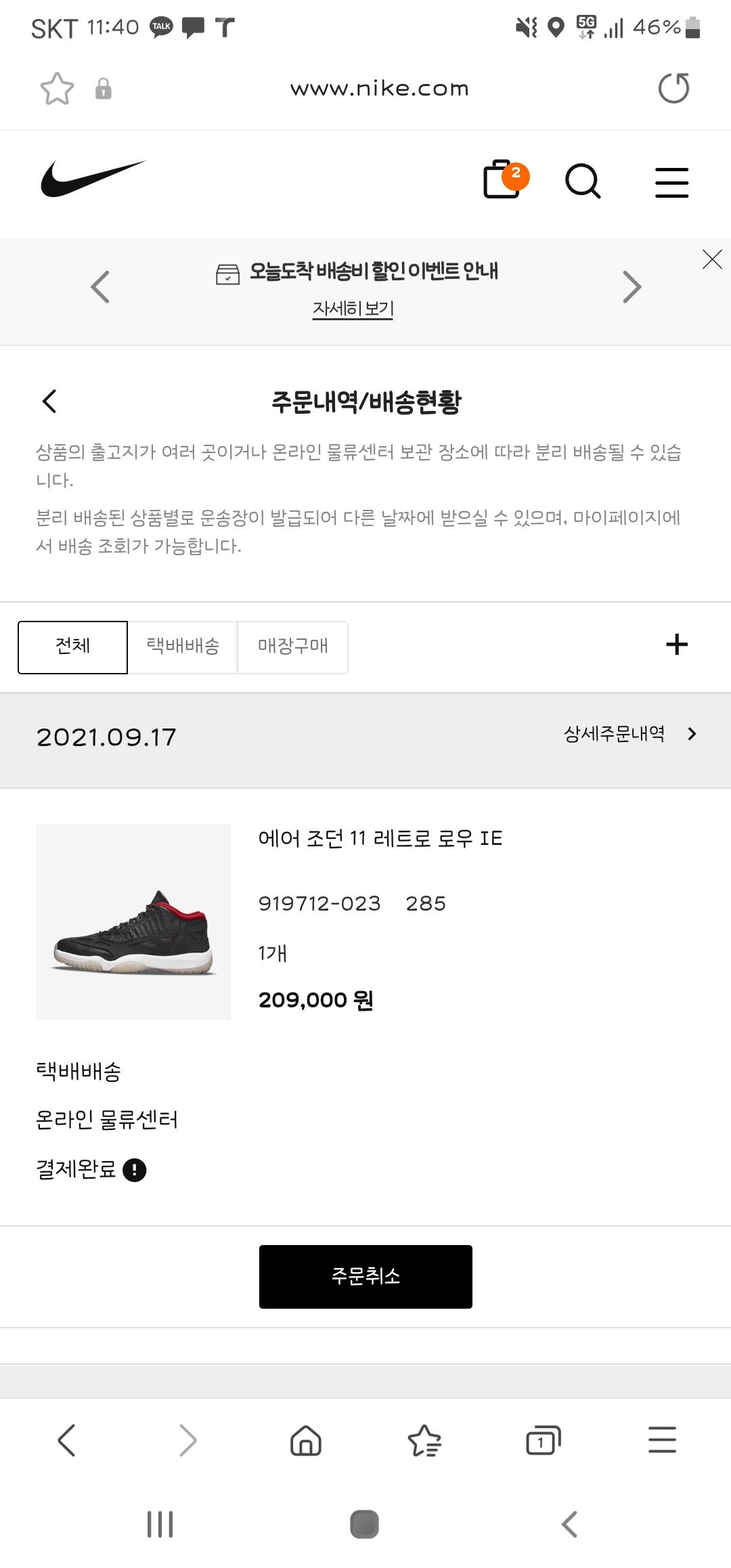Screen dimensions: 731x1568
Task: Cancel order with 주문취소 button
Action: pyautogui.click(x=365, y=1277)
